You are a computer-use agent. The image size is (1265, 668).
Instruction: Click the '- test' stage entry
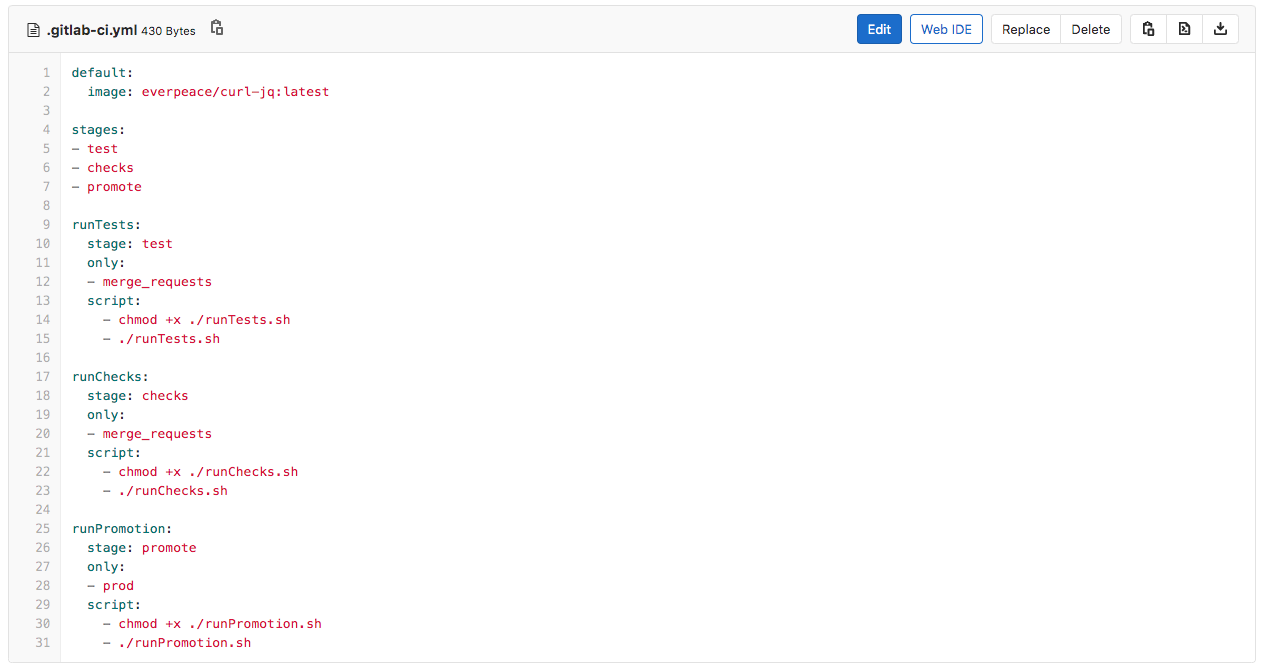point(95,149)
